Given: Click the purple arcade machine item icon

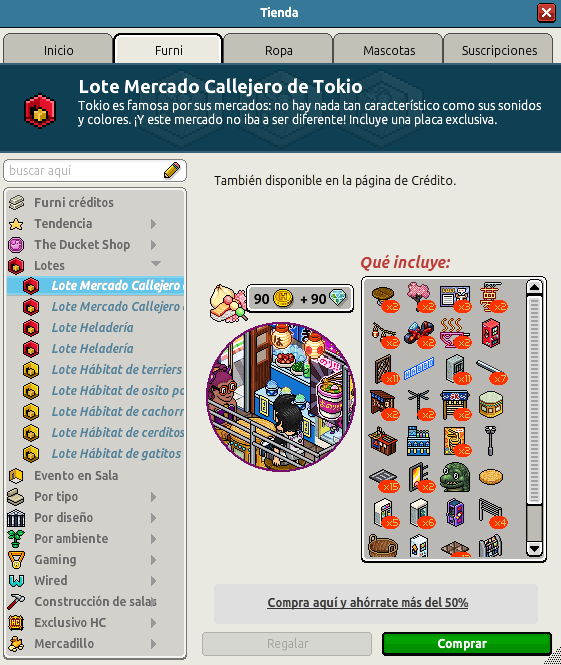Looking at the screenshot, I should point(455,512).
